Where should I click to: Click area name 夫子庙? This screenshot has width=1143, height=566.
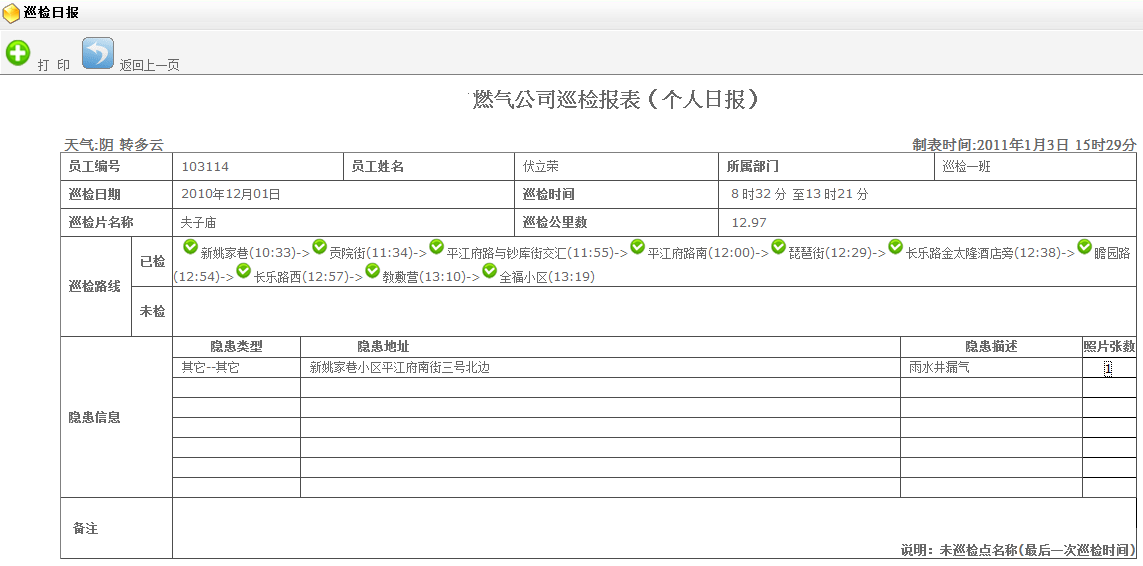(x=198, y=222)
